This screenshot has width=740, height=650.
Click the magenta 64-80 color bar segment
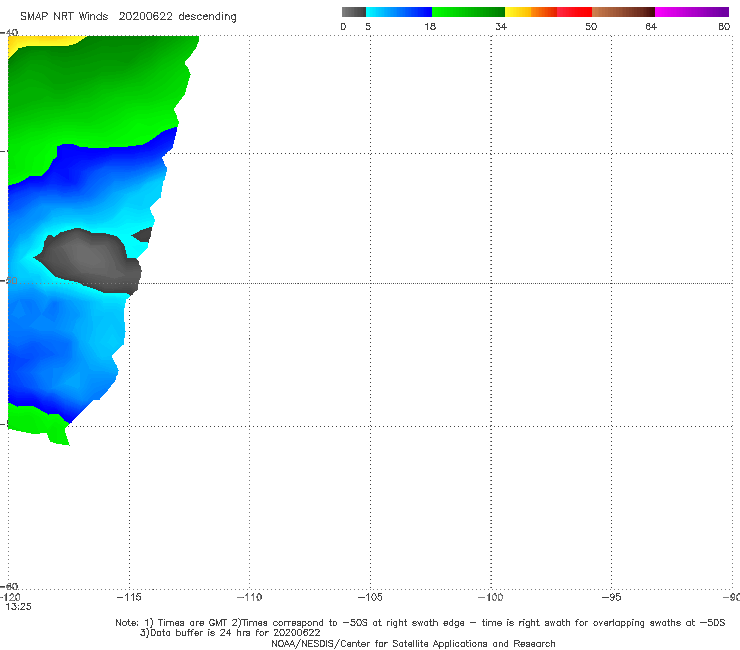coord(692,12)
